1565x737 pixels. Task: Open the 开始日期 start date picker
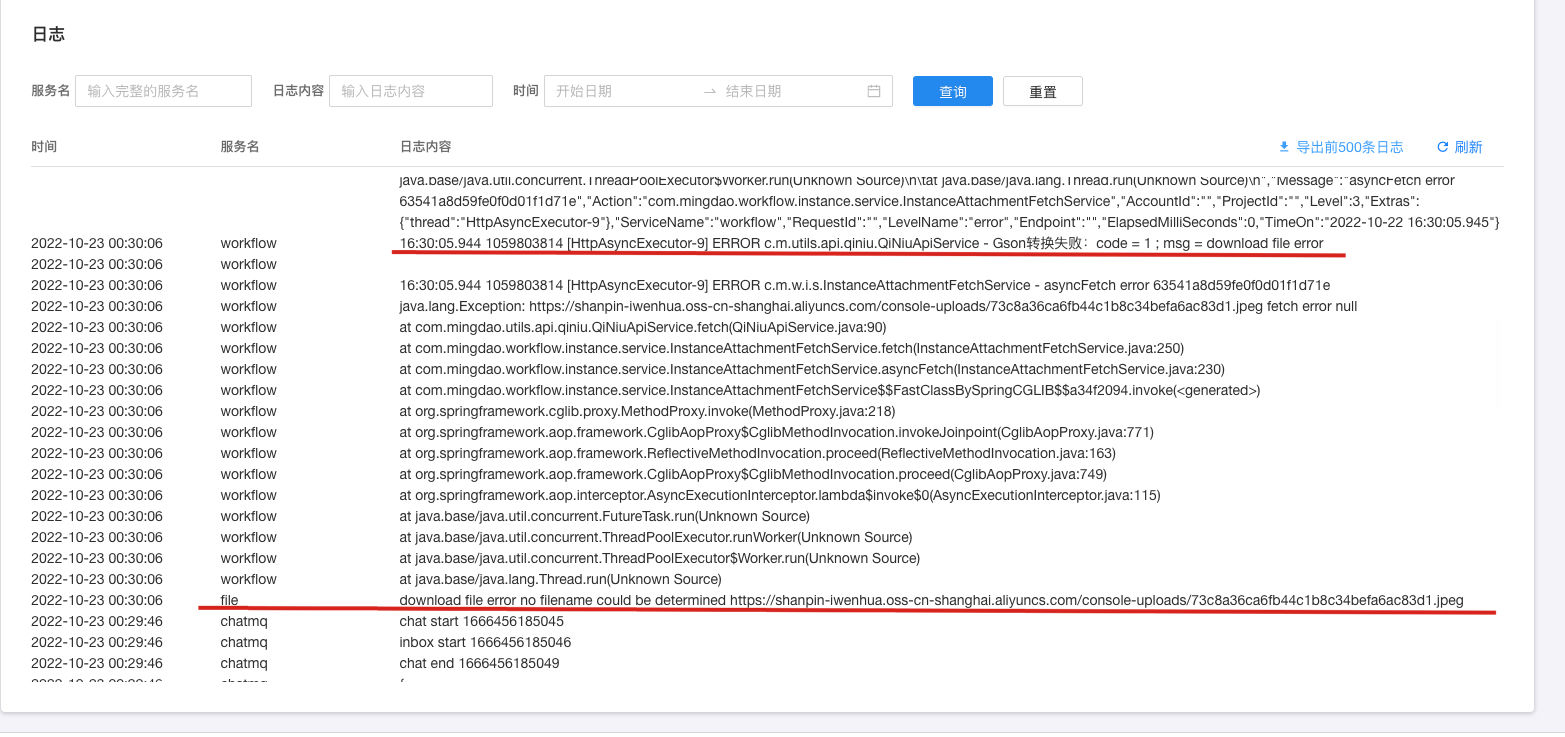610,90
